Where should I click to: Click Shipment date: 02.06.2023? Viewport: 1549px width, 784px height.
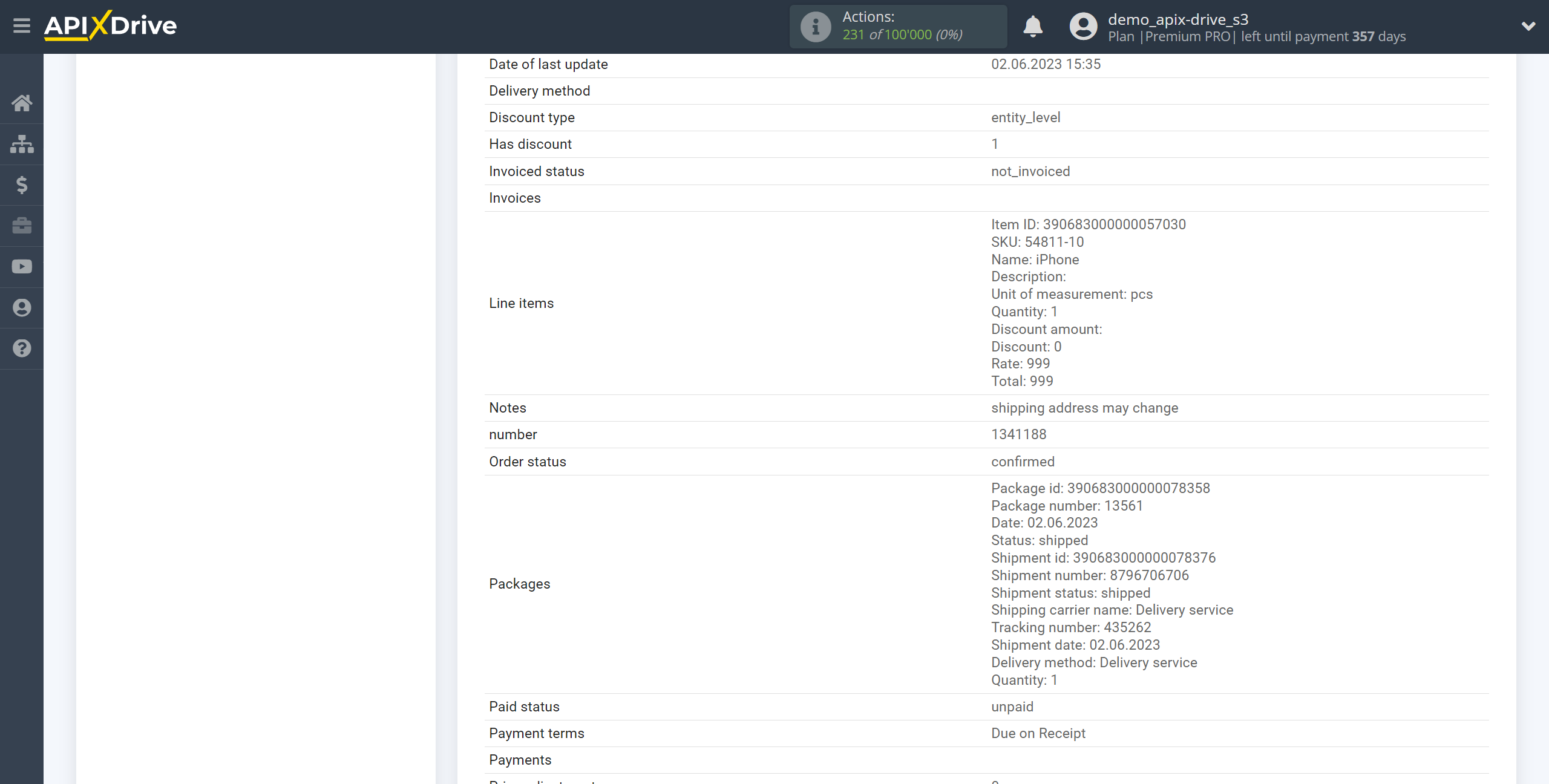pyautogui.click(x=1075, y=645)
